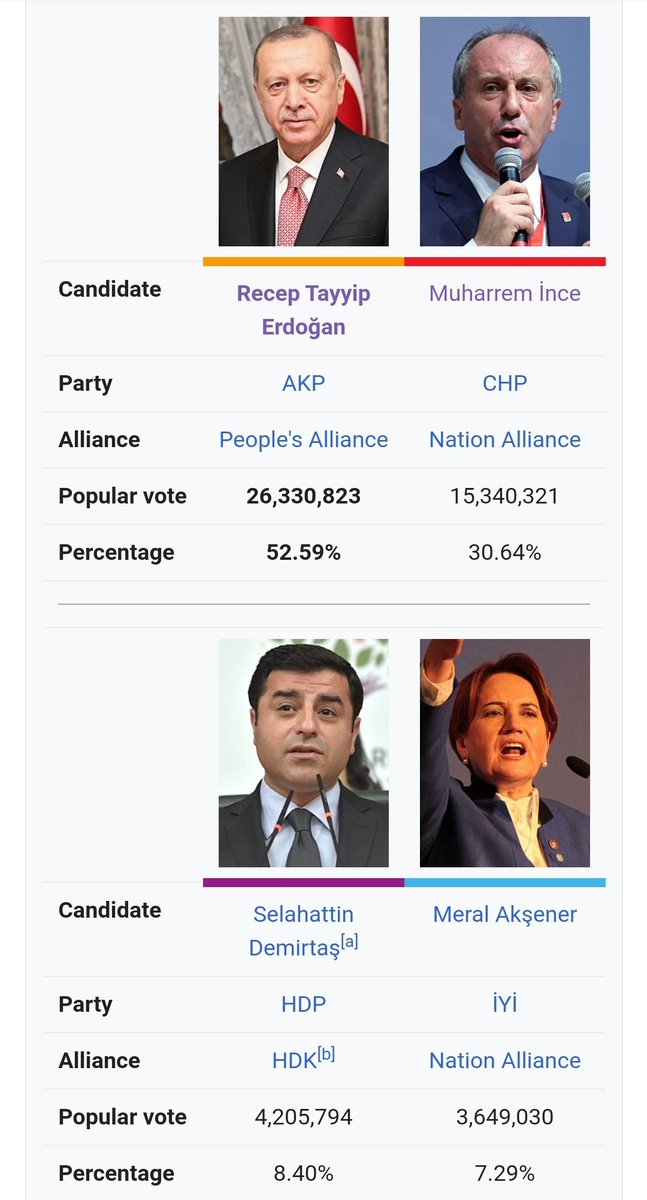The height and width of the screenshot is (1200, 647).
Task: Click the Muharrem İnce name link
Action: pyautogui.click(x=504, y=293)
